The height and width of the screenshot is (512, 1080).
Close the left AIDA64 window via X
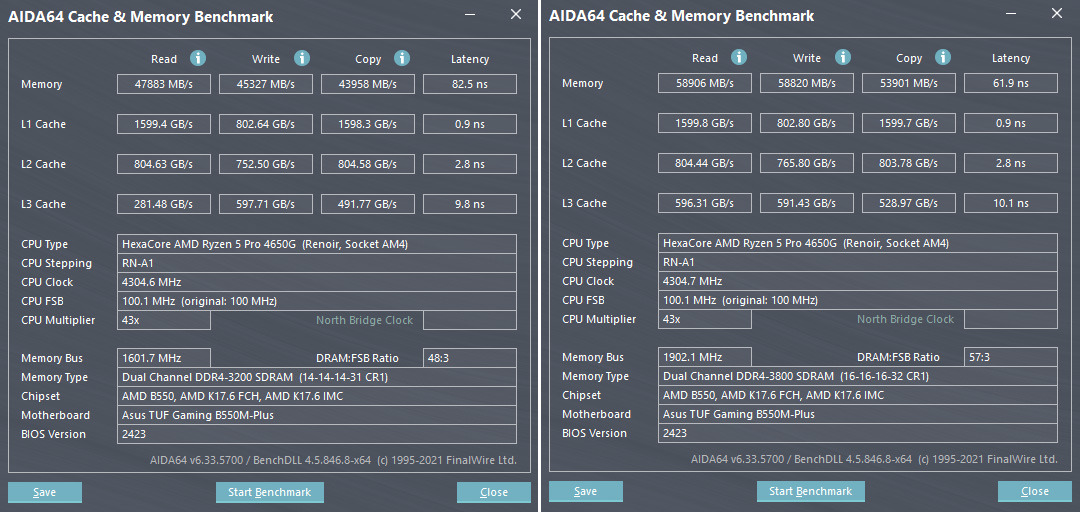[x=516, y=14]
